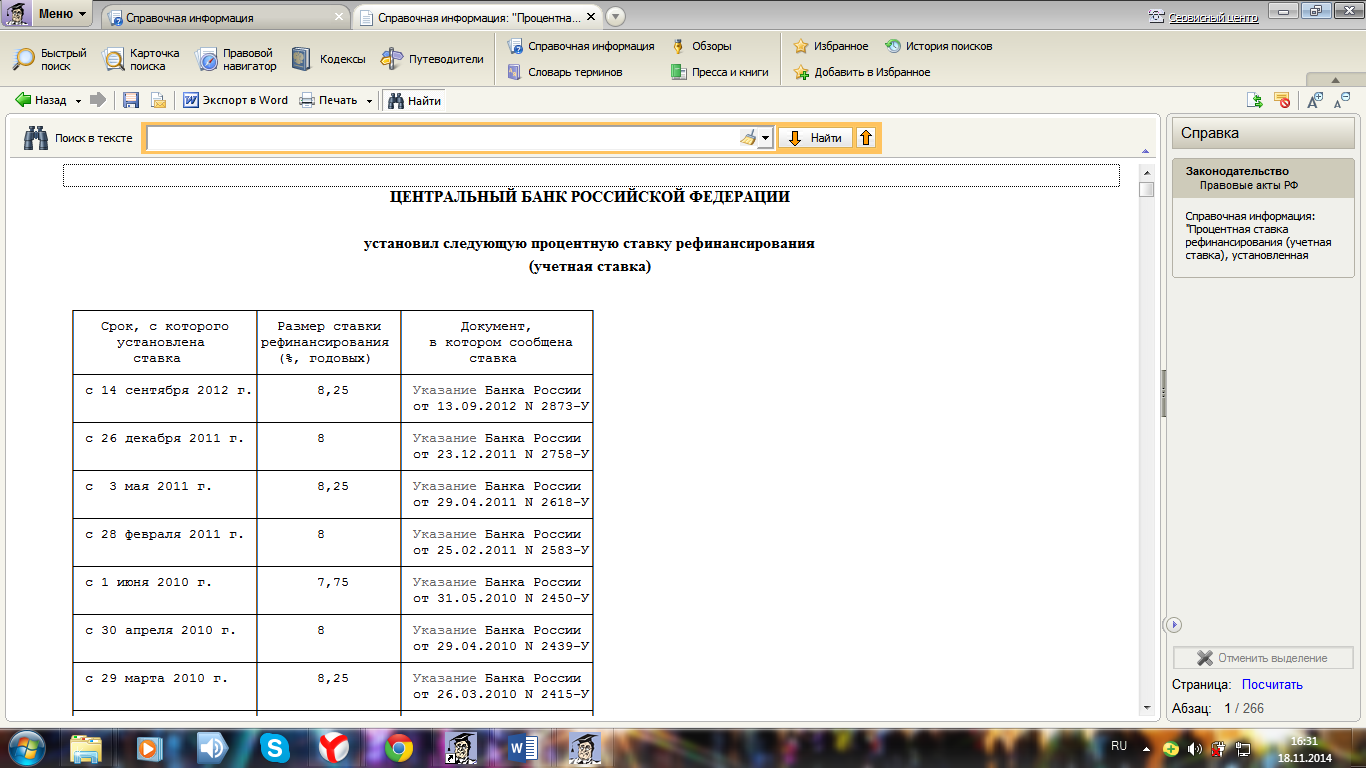
Task: Click Законодательство Правовые акты РФ entry
Action: 1263,178
